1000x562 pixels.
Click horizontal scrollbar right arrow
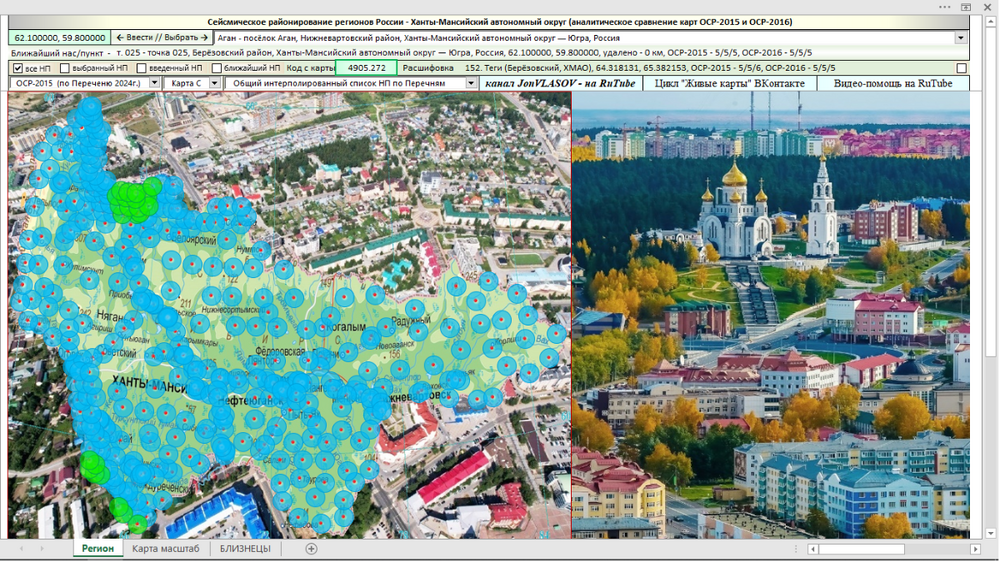point(975,549)
